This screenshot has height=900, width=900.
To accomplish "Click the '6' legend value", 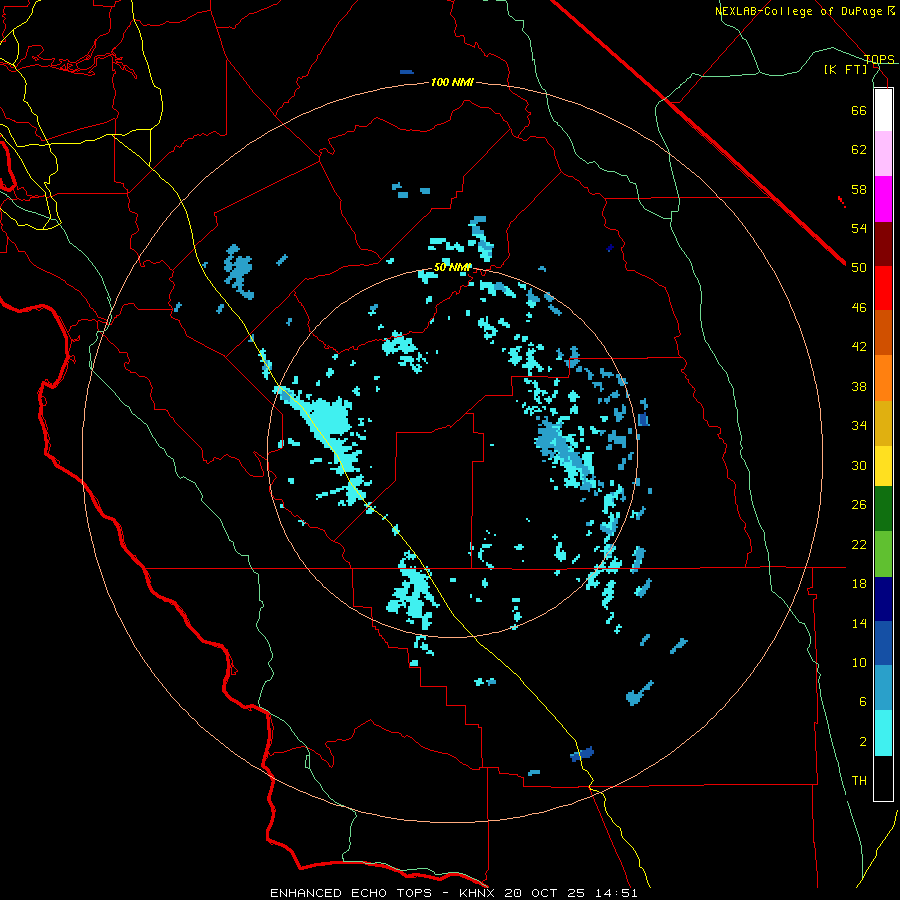I will (x=863, y=702).
